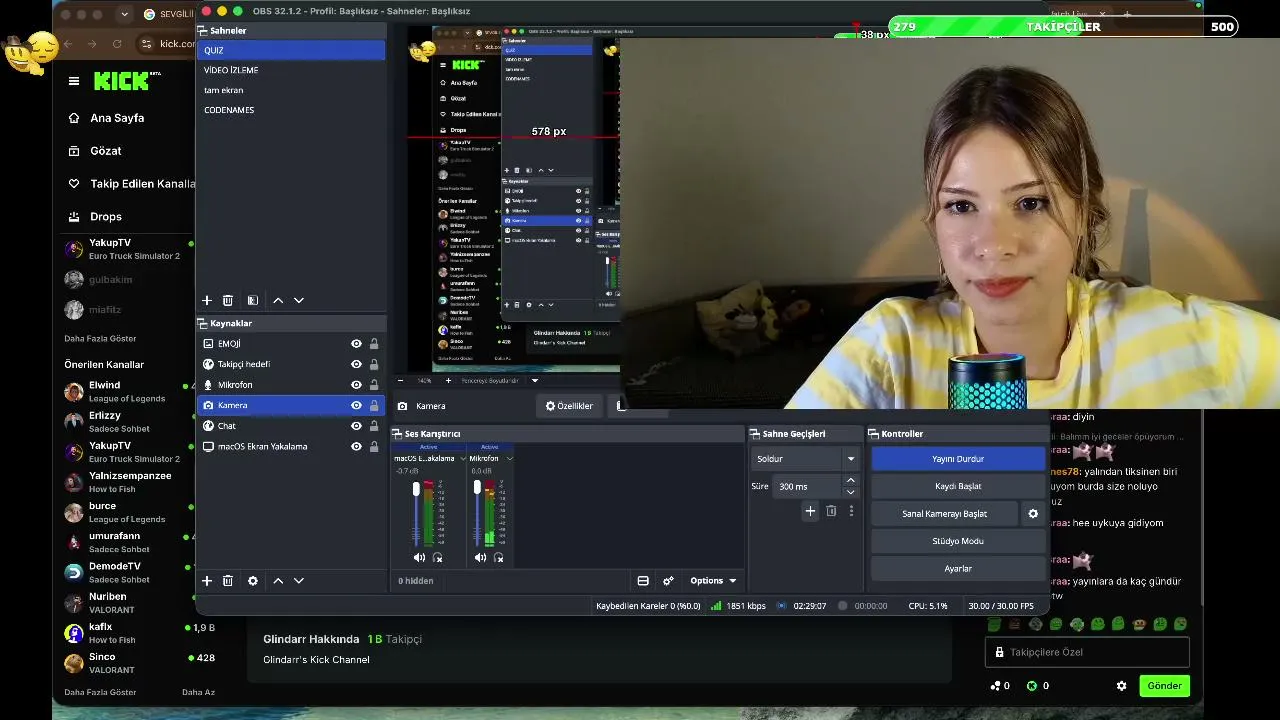Reload the Kick page in browser
The image size is (1280, 720).
[117, 44]
